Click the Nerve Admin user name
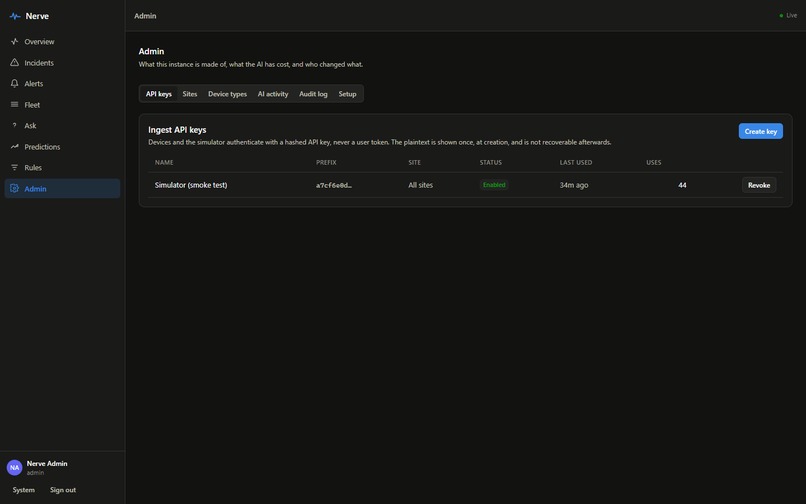 click(47, 463)
